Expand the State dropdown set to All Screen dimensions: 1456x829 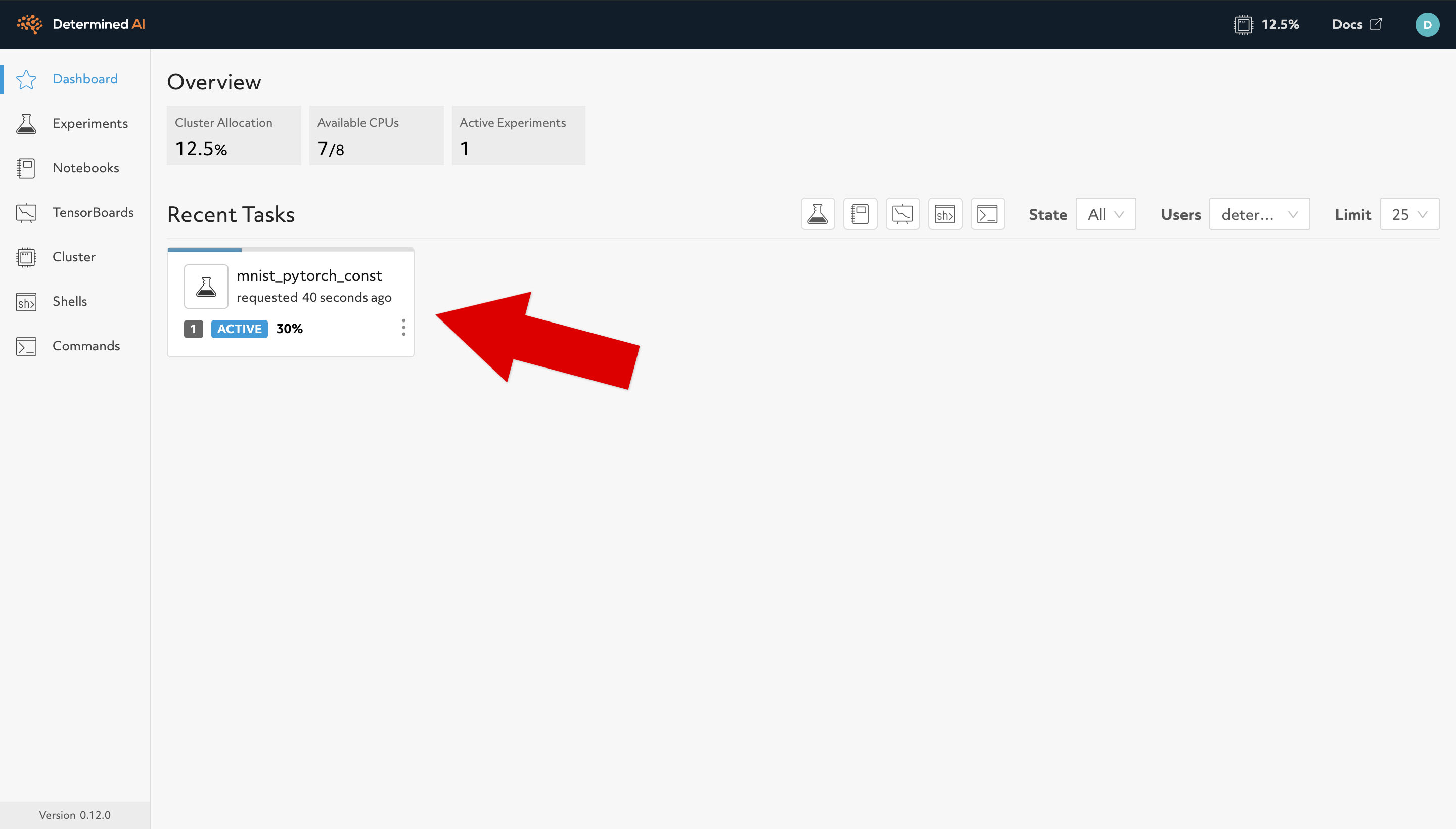pos(1106,214)
